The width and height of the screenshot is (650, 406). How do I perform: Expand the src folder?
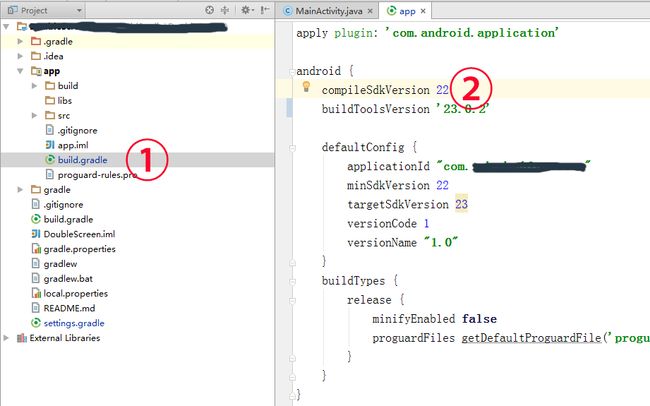click(x=34, y=115)
